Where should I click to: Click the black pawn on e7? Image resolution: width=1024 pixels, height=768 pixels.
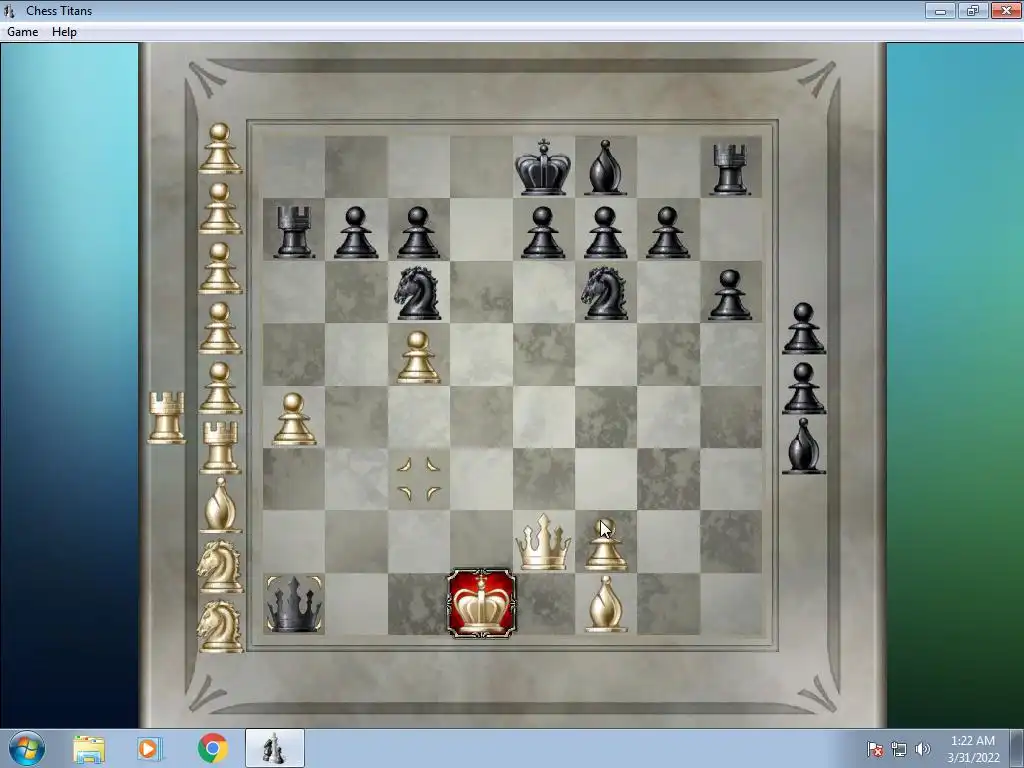tap(543, 232)
